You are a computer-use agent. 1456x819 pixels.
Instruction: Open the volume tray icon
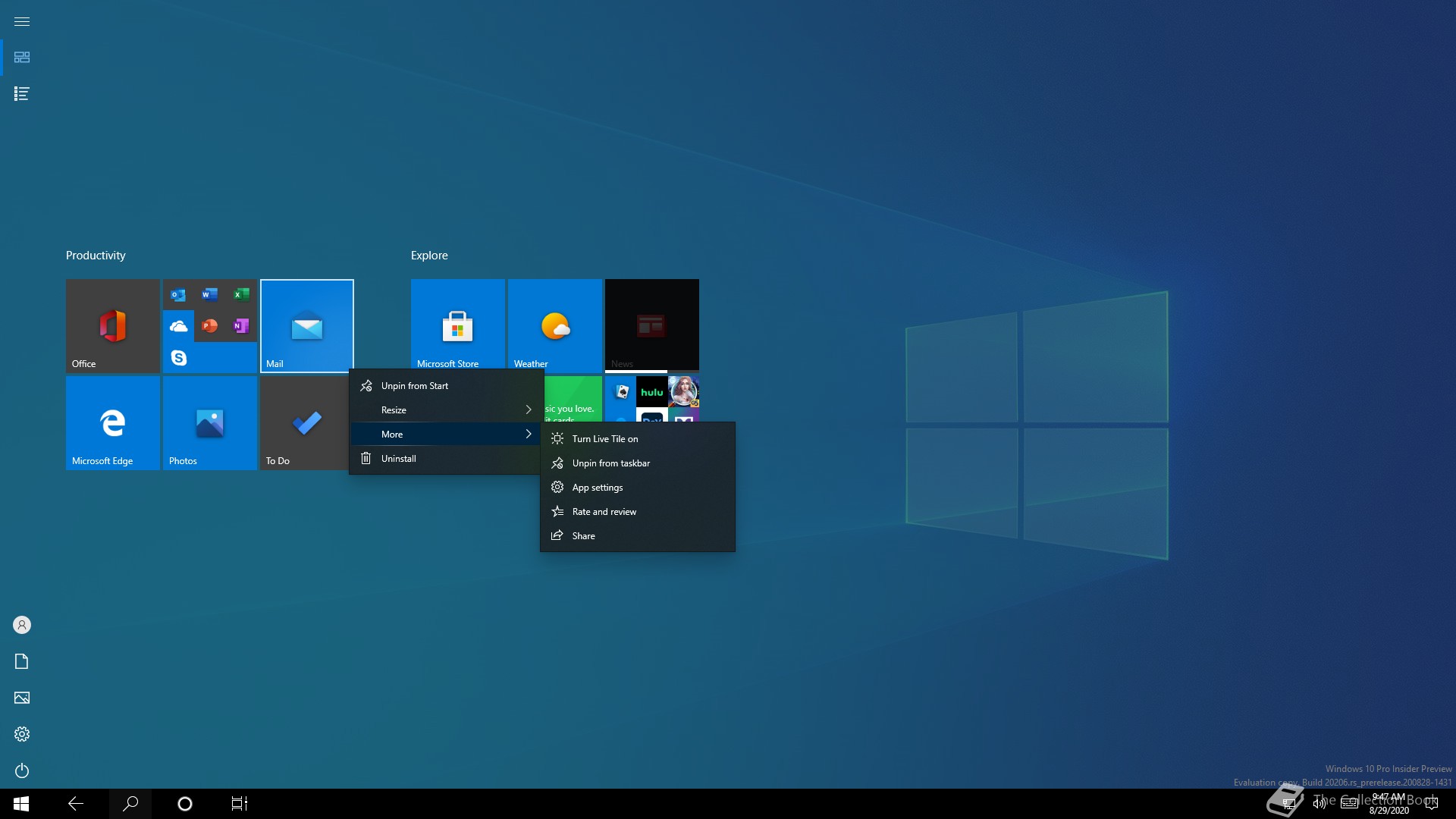(x=1319, y=804)
